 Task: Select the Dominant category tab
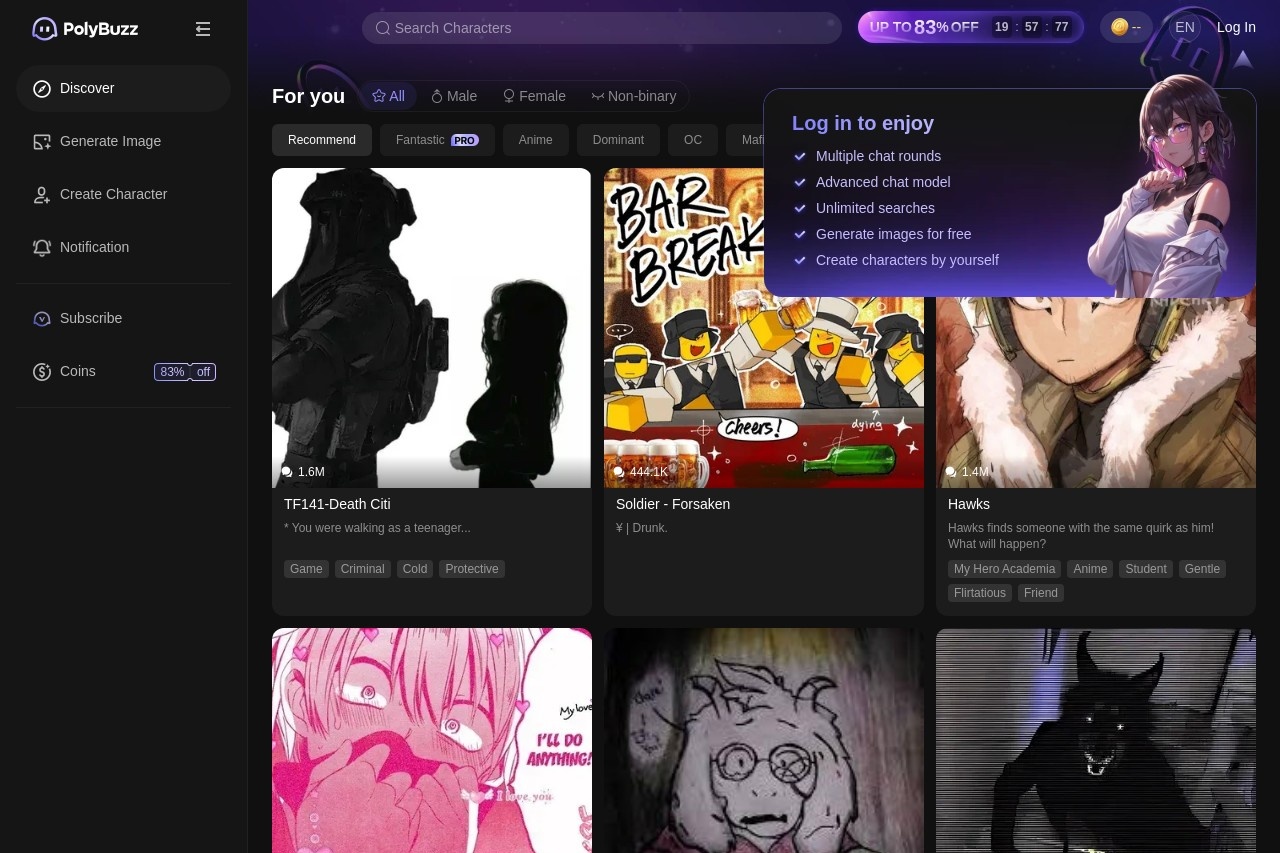[618, 140]
